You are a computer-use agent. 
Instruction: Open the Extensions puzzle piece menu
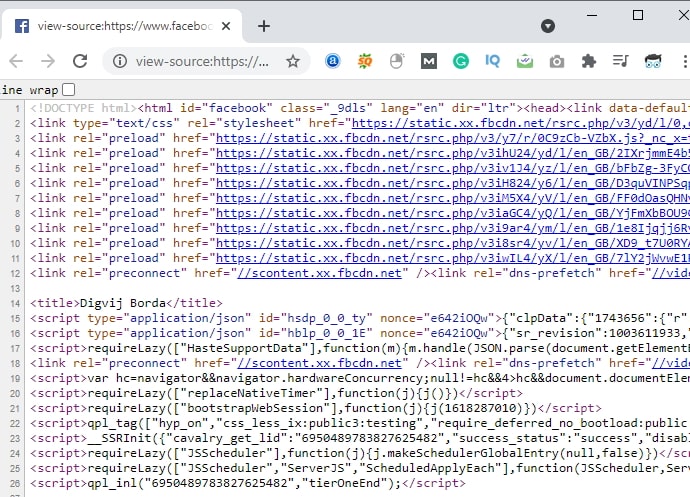(588, 61)
